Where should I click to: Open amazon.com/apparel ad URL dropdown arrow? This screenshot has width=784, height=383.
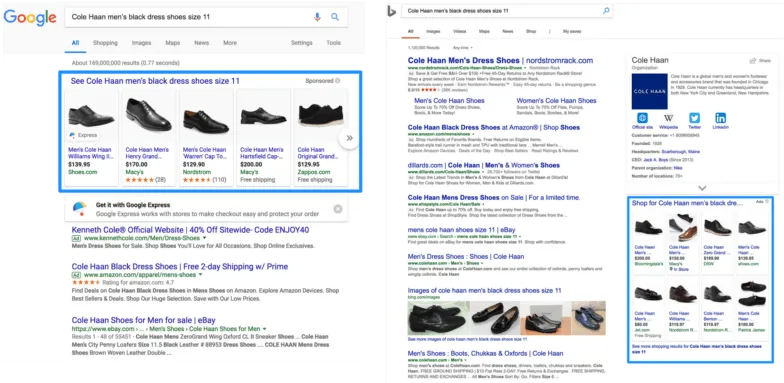[x=200, y=274]
